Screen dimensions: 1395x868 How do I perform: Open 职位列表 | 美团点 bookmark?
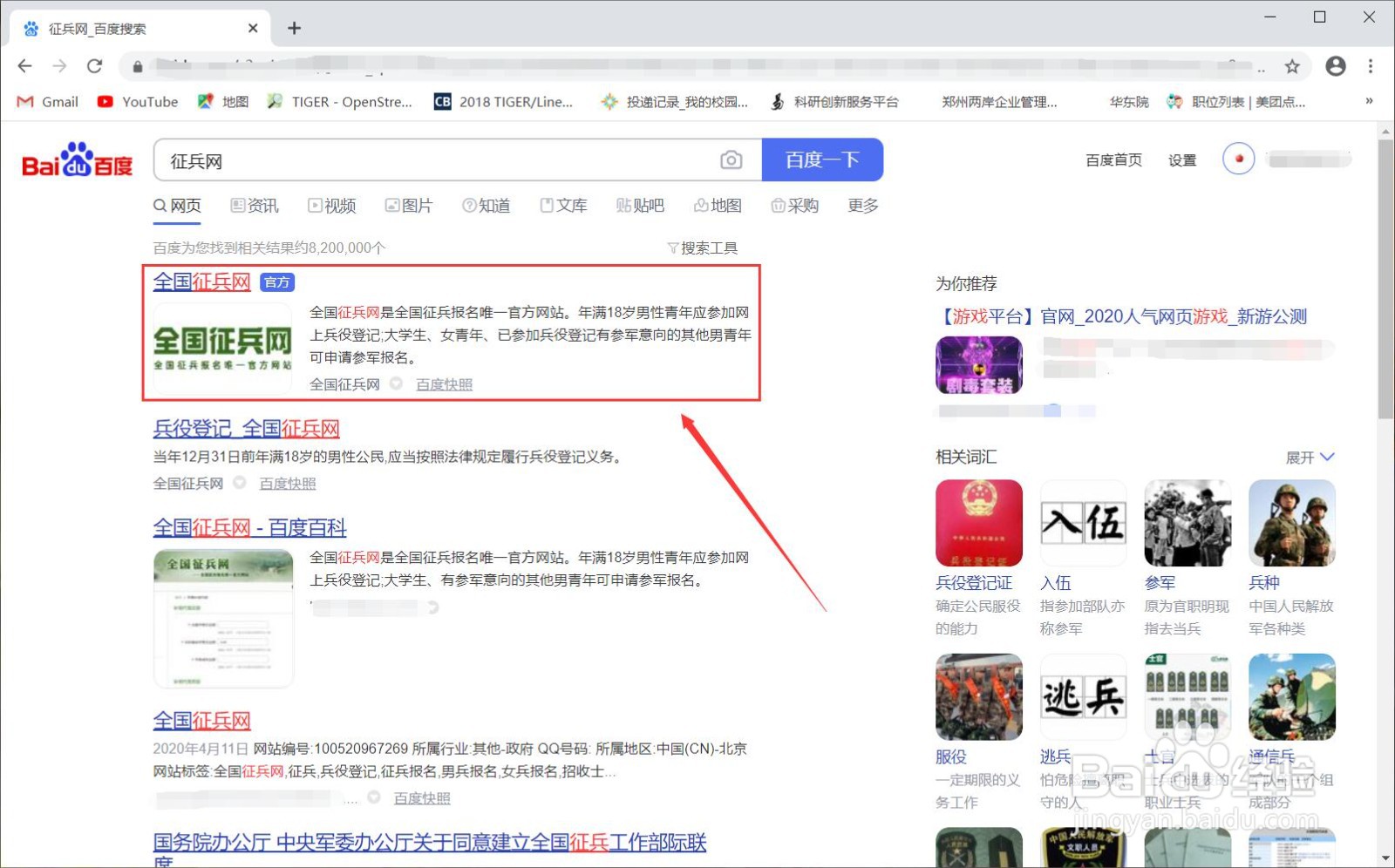coord(1236,102)
